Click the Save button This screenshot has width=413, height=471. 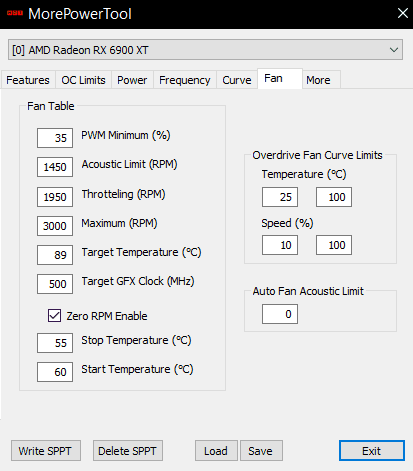tap(261, 451)
